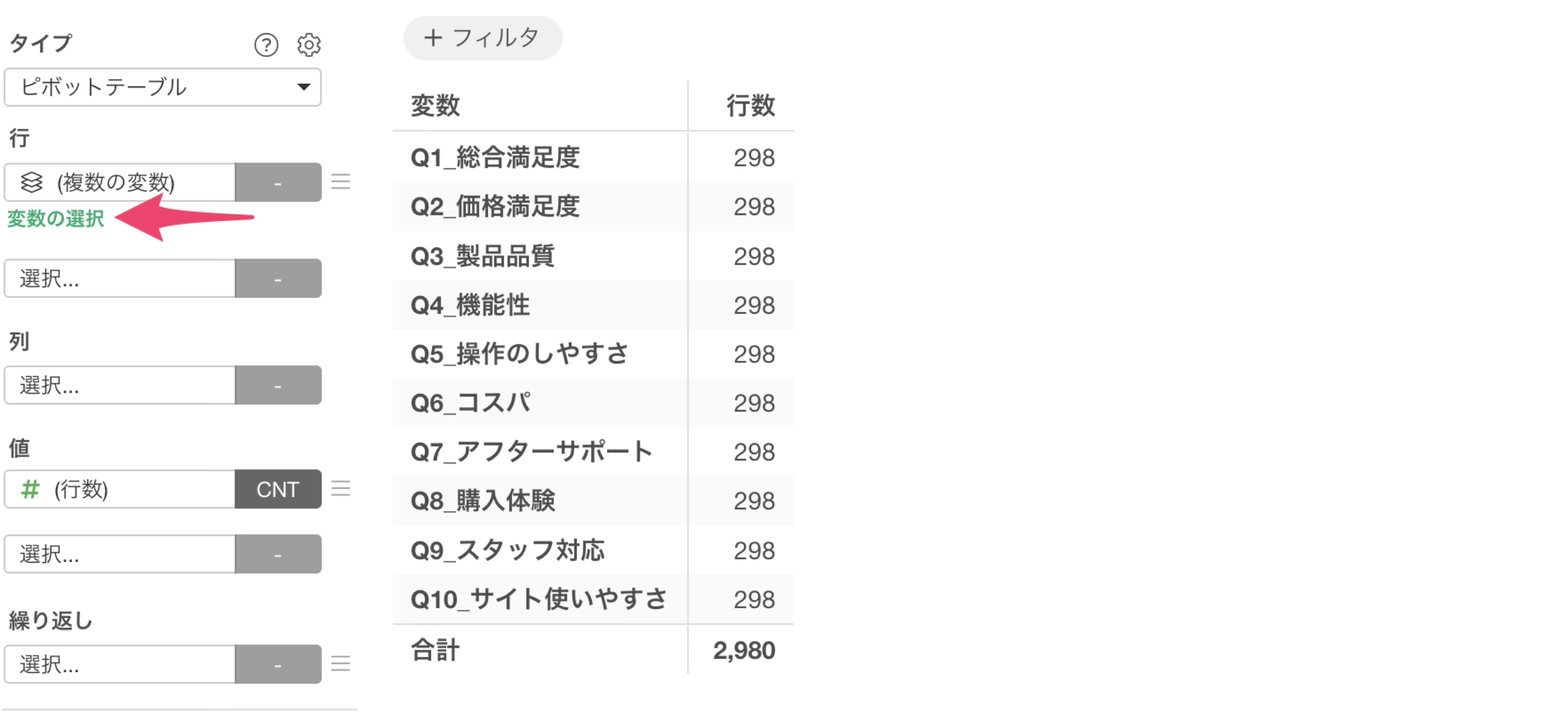This screenshot has height=722, width=1568.
Task: Click the CNT aggregation function button
Action: pyautogui.click(x=278, y=489)
